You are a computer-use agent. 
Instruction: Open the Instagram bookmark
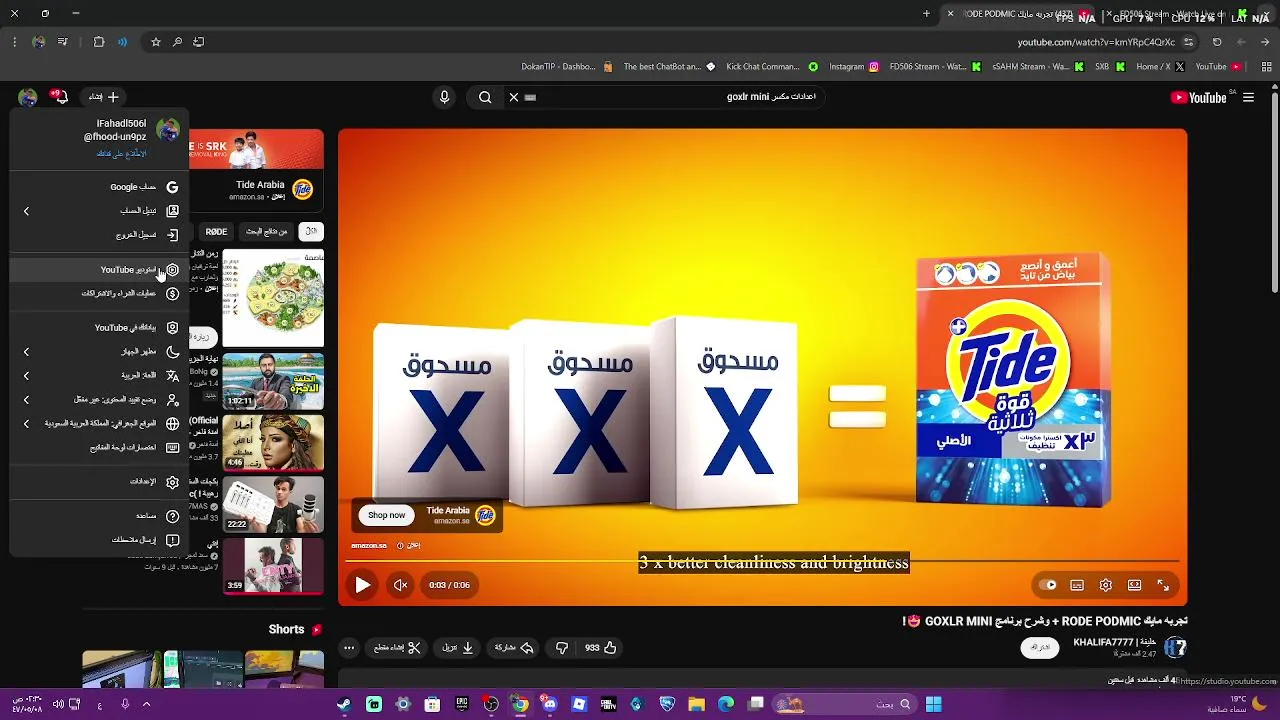pos(854,67)
